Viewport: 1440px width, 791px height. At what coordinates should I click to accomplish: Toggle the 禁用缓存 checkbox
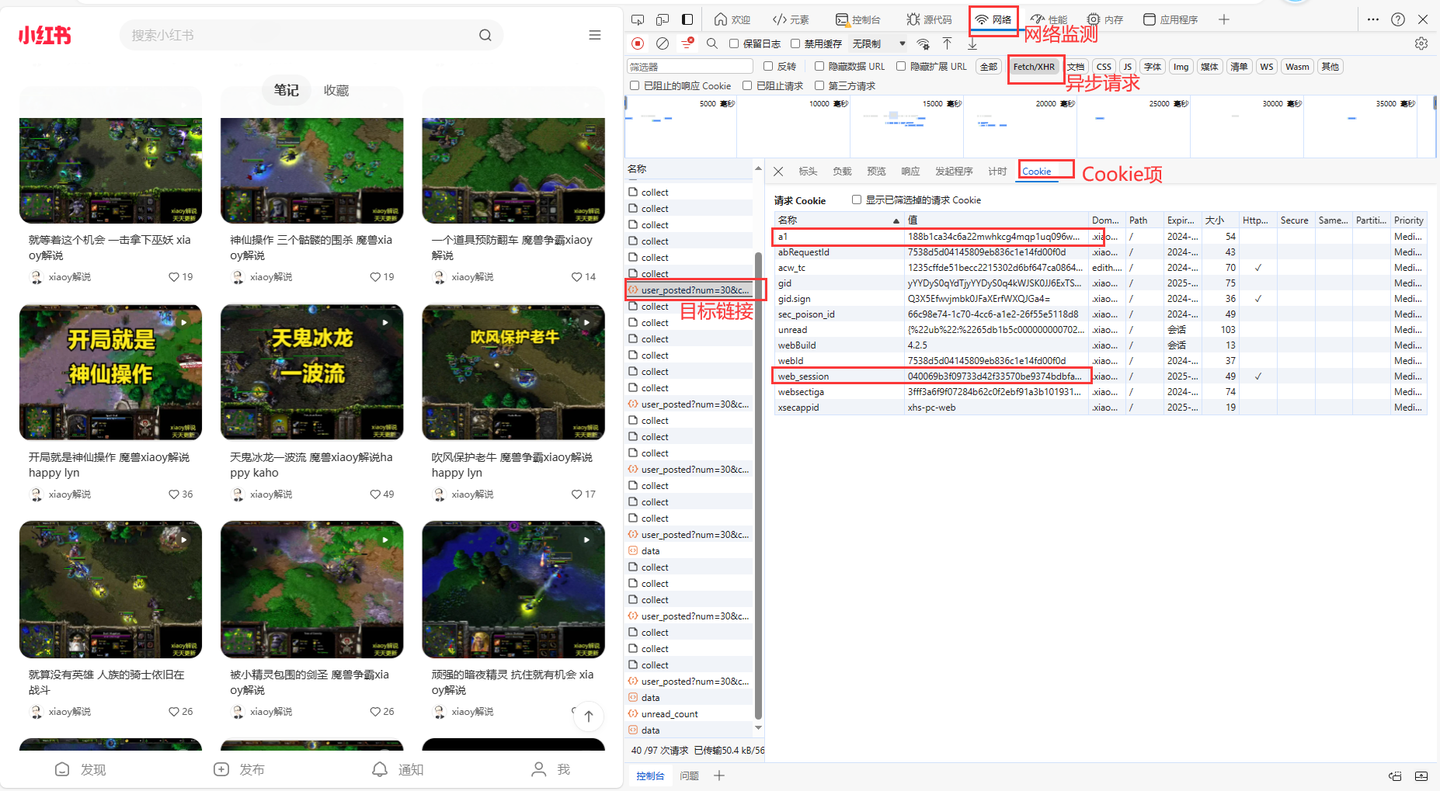(x=796, y=44)
